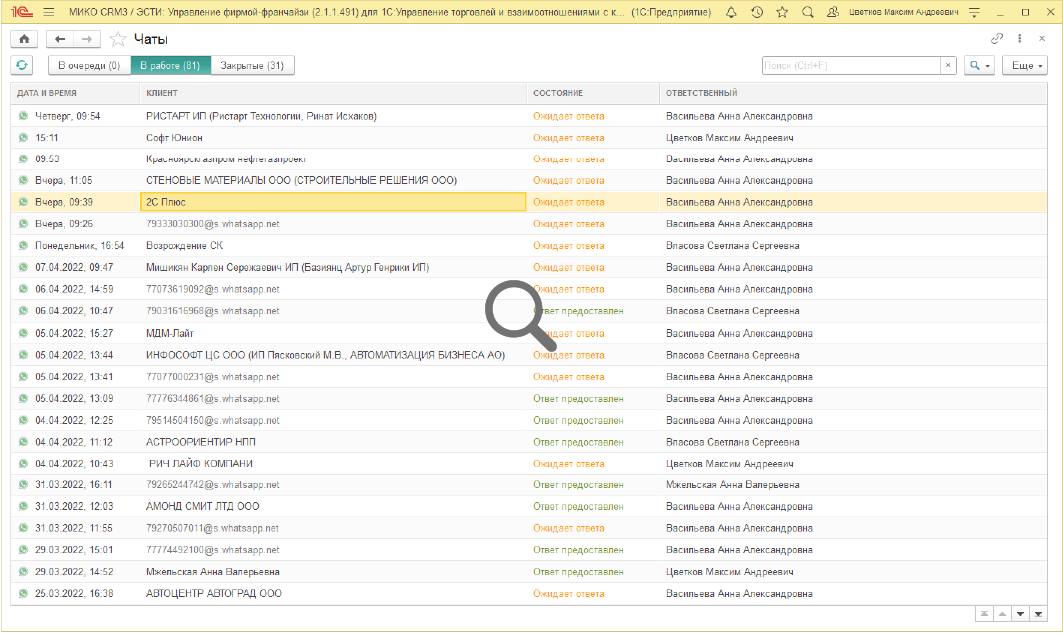Jump to last row of list
The image size is (1063, 633).
coord(1039,614)
